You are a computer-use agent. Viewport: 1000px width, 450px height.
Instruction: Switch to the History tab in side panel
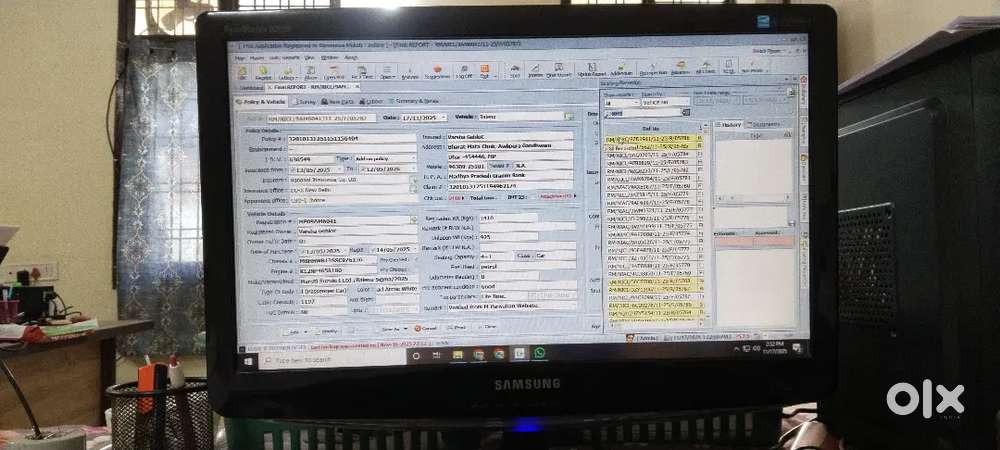coord(728,124)
